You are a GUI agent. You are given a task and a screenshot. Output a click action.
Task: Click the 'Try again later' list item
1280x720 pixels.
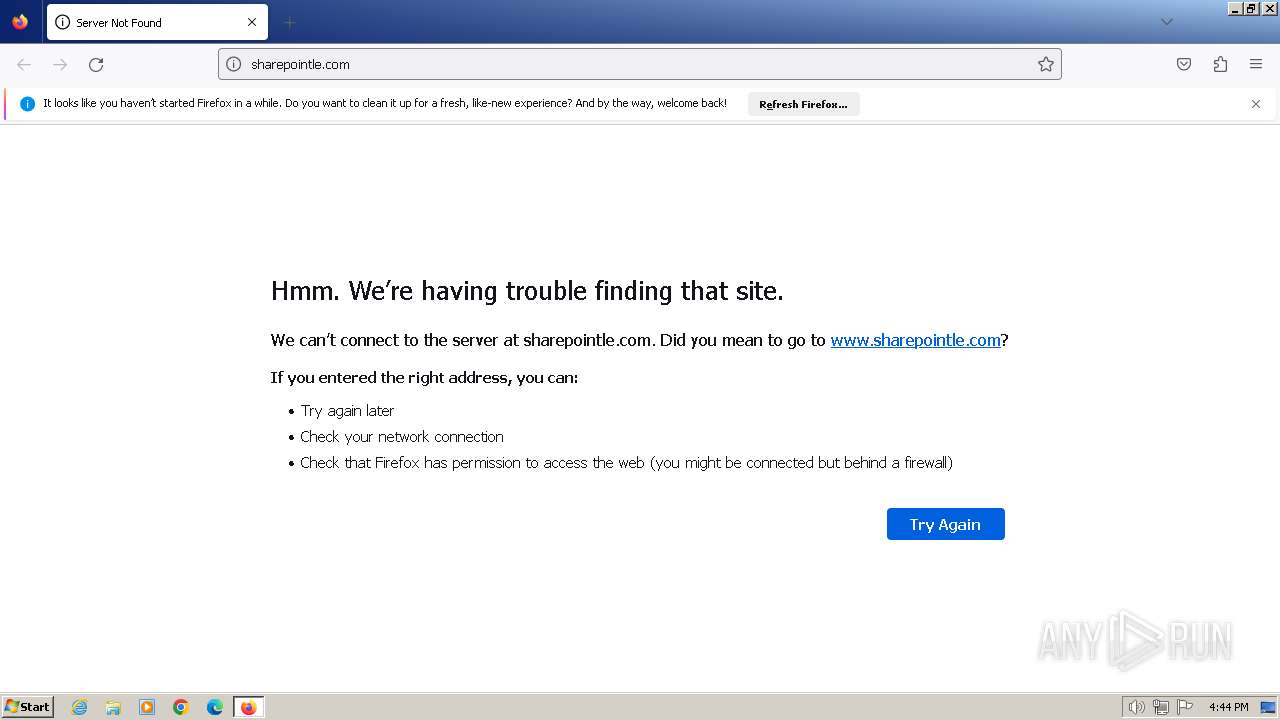tap(347, 411)
